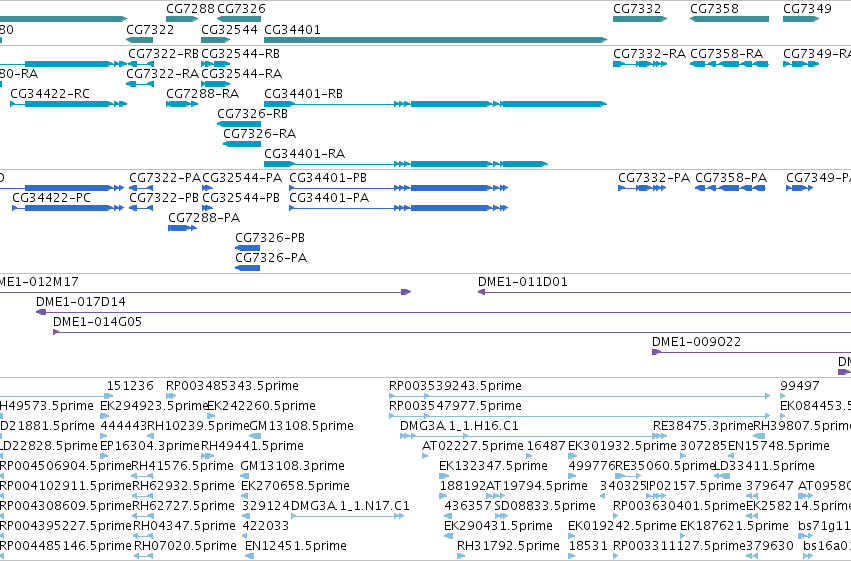Select EST GM13108.5prime
This screenshot has height=561, width=851.
(x=255, y=436)
